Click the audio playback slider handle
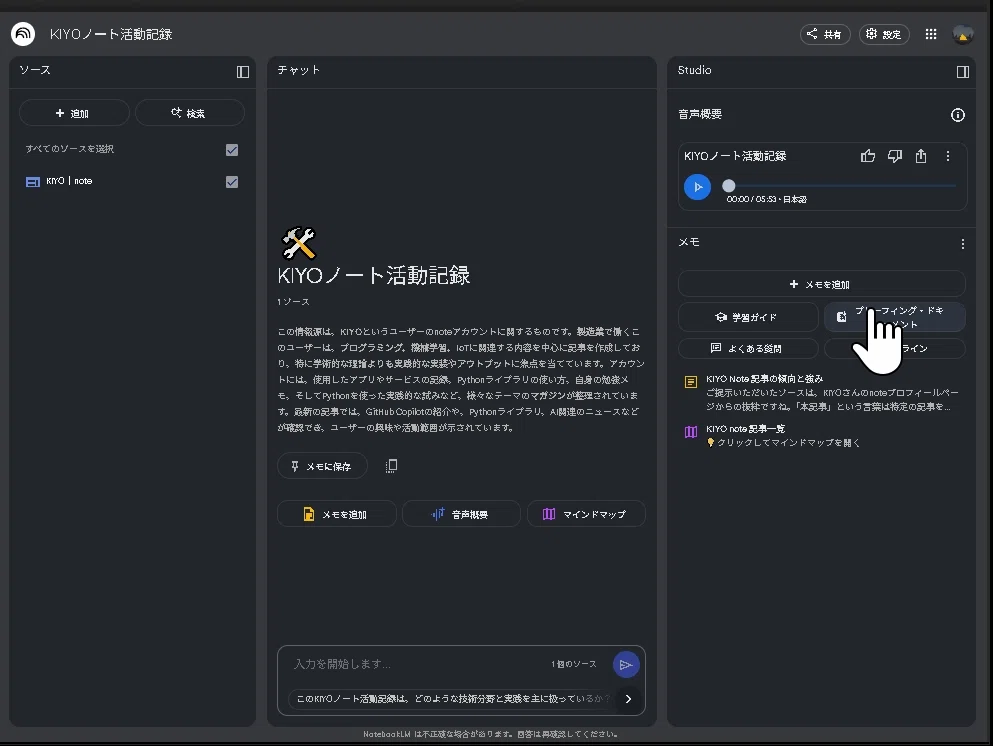The height and width of the screenshot is (746, 993). click(729, 186)
